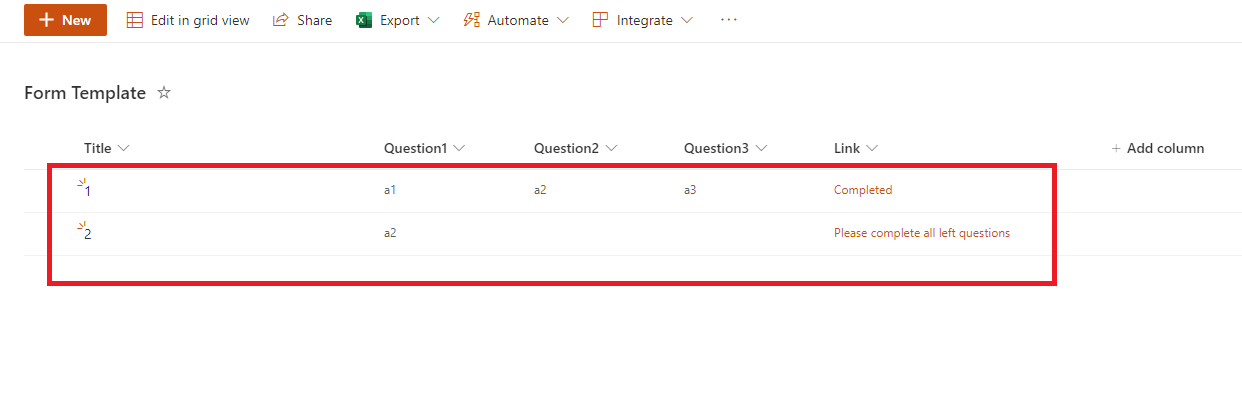Open the Question1 column header menu
The image size is (1242, 404).
pyautogui.click(x=425, y=148)
